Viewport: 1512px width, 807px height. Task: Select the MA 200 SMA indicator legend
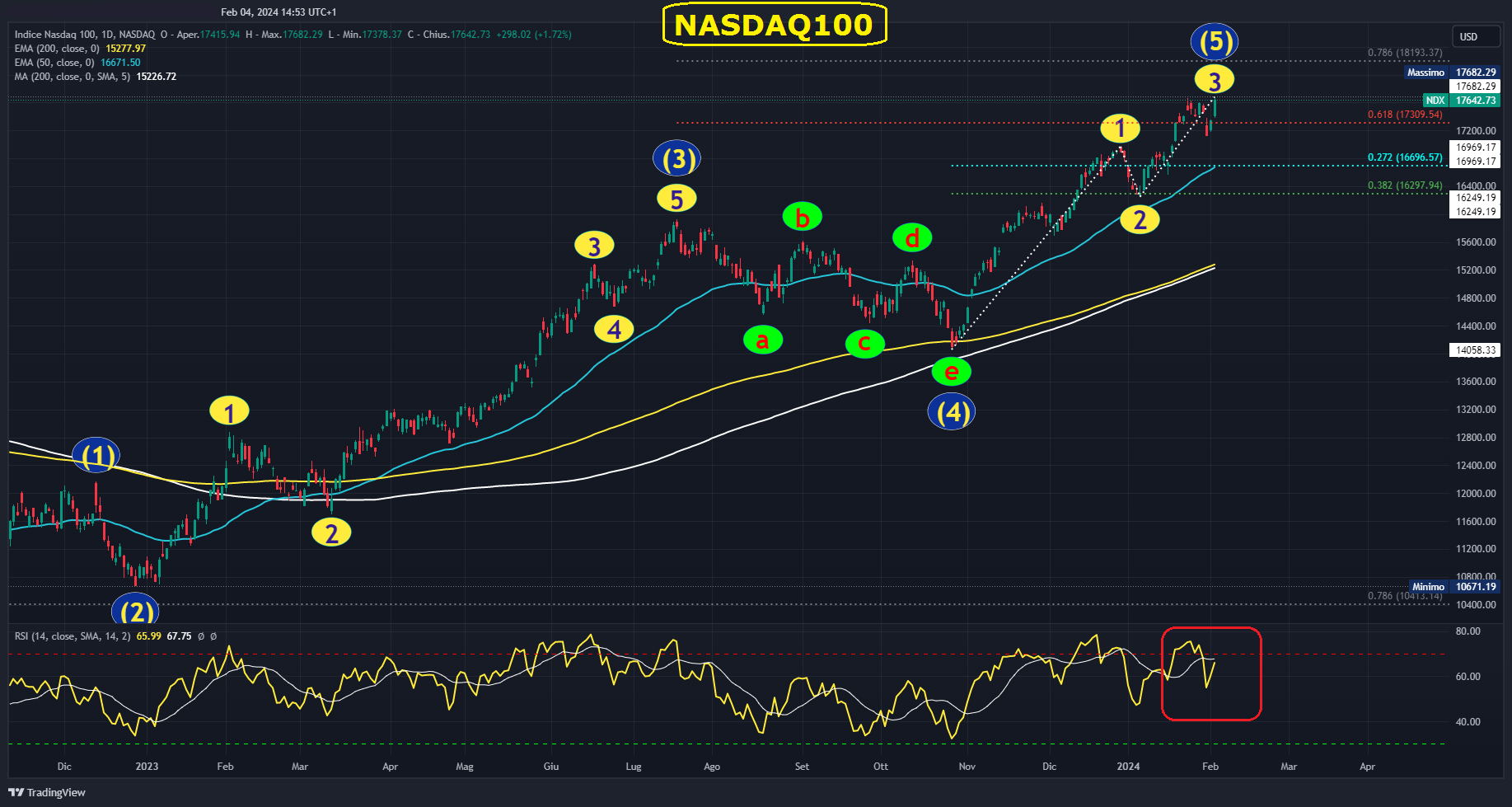96,77
